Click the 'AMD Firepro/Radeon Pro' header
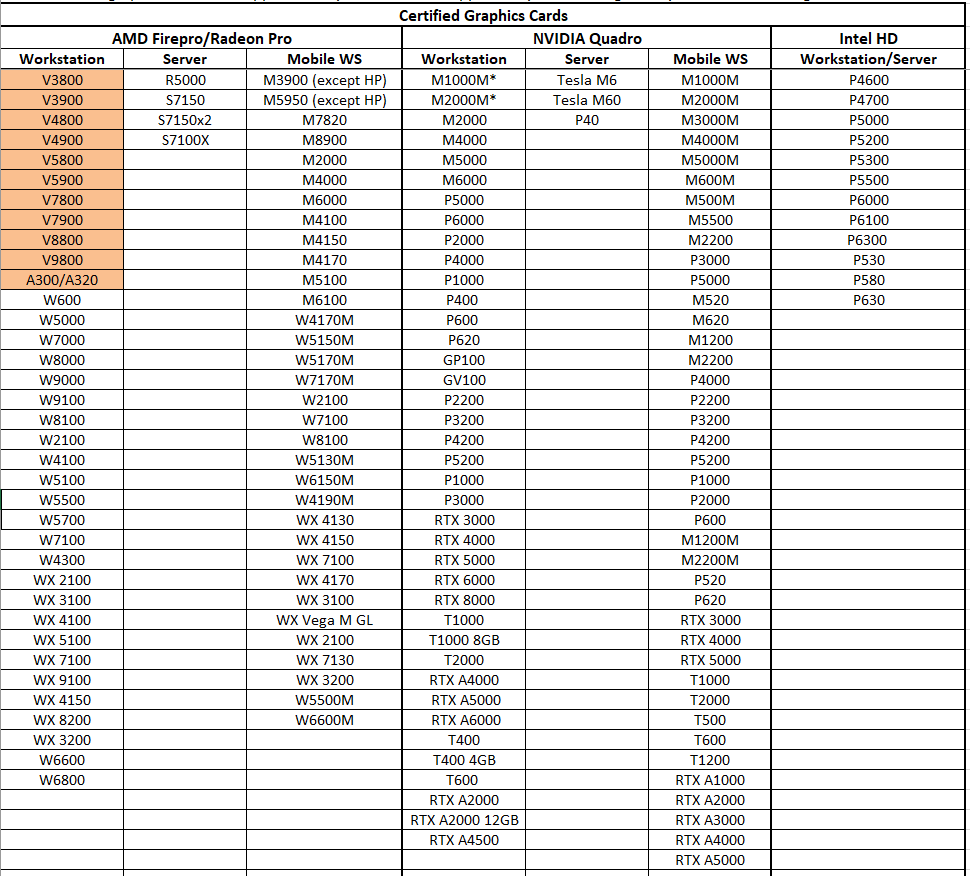The width and height of the screenshot is (970, 876). (x=202, y=38)
